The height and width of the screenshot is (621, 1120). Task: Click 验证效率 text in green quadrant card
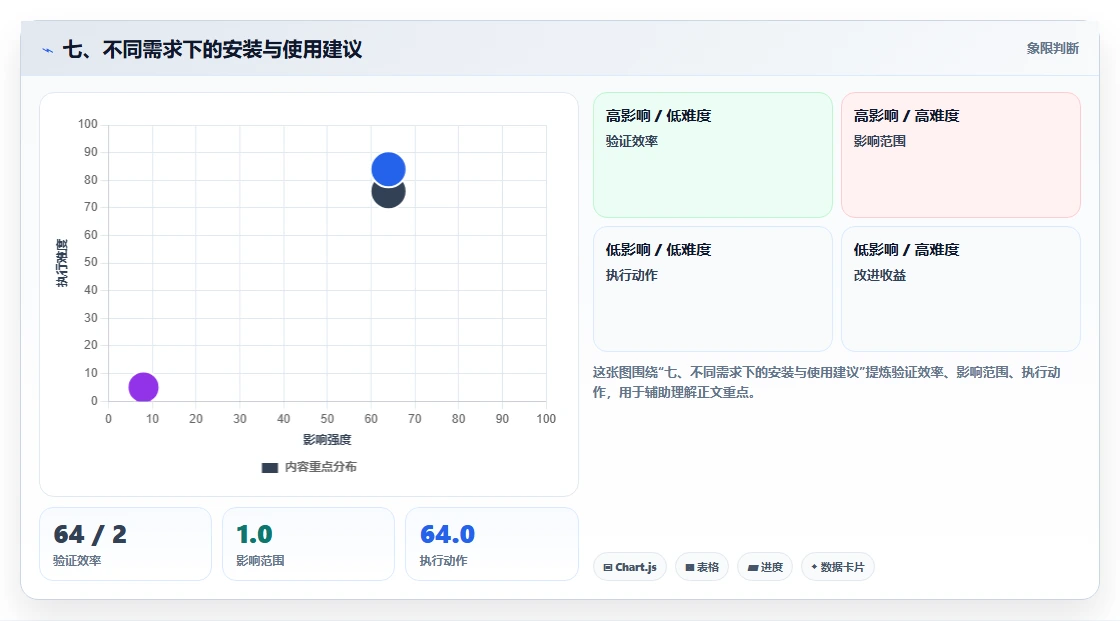(x=631, y=141)
